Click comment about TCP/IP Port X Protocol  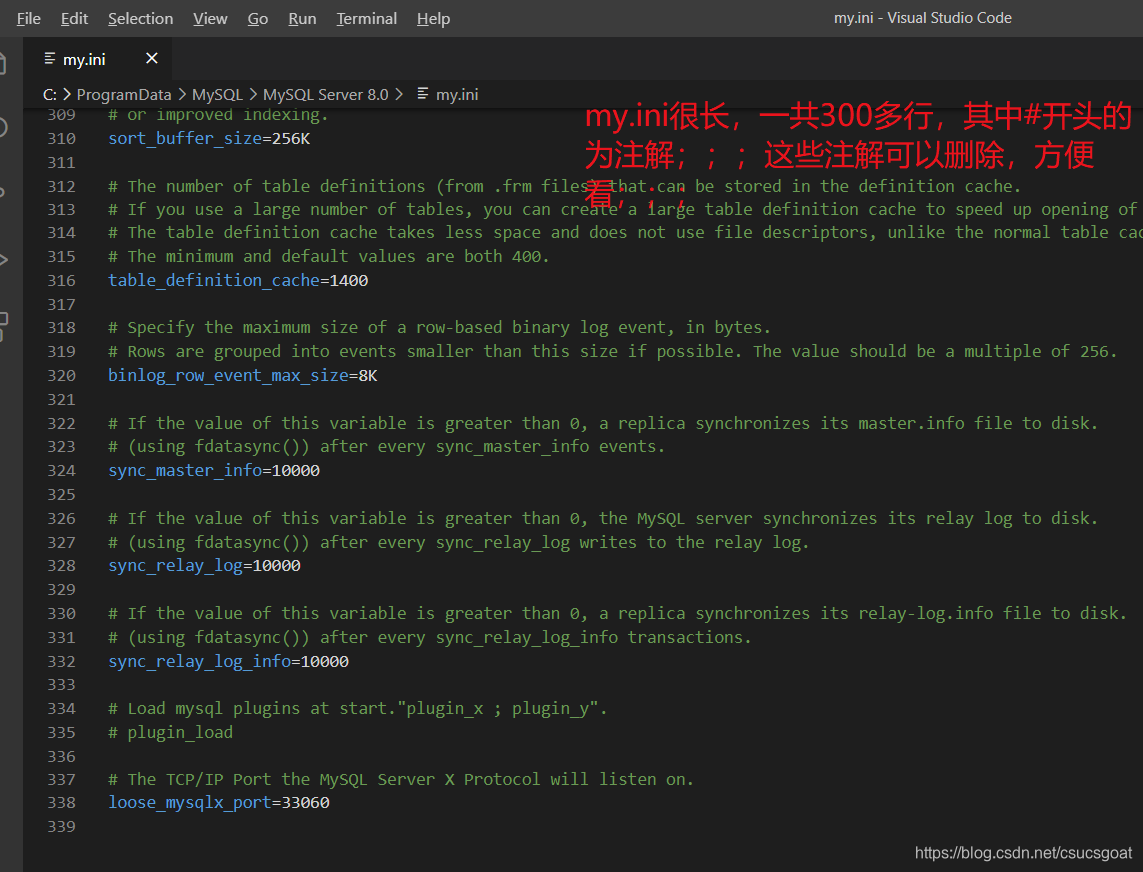(x=401, y=779)
